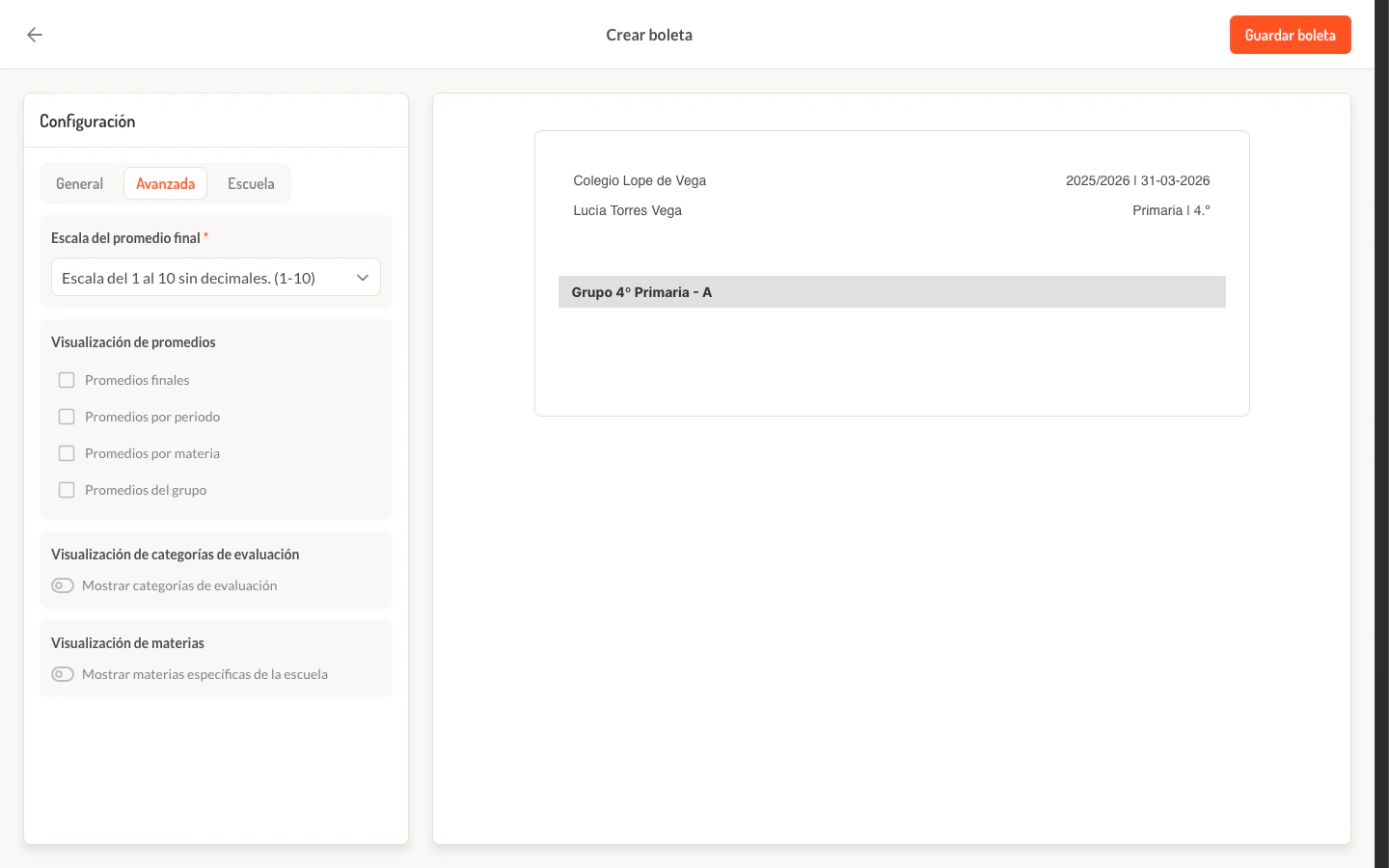The width and height of the screenshot is (1389, 868).
Task: Toggle Mostrar categorías de evaluación switch
Action: click(63, 585)
